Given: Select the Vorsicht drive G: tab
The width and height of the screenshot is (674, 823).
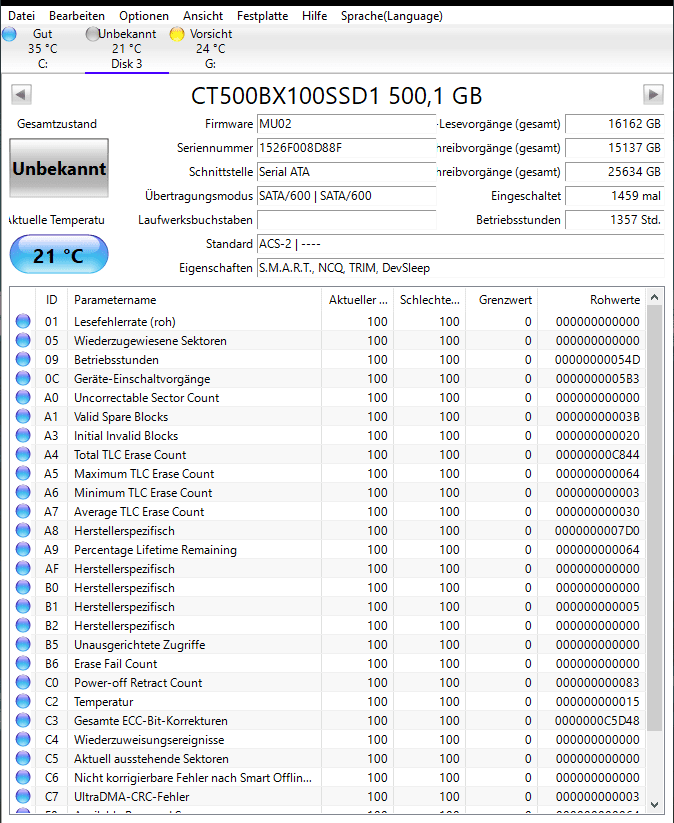Looking at the screenshot, I should point(210,49).
